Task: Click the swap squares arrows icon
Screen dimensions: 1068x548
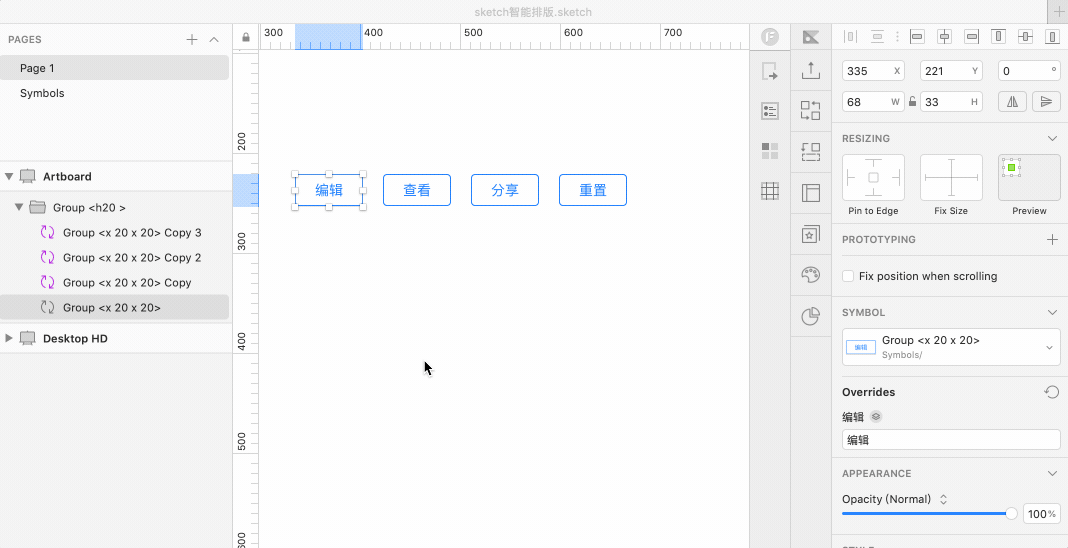Action: click(x=811, y=110)
